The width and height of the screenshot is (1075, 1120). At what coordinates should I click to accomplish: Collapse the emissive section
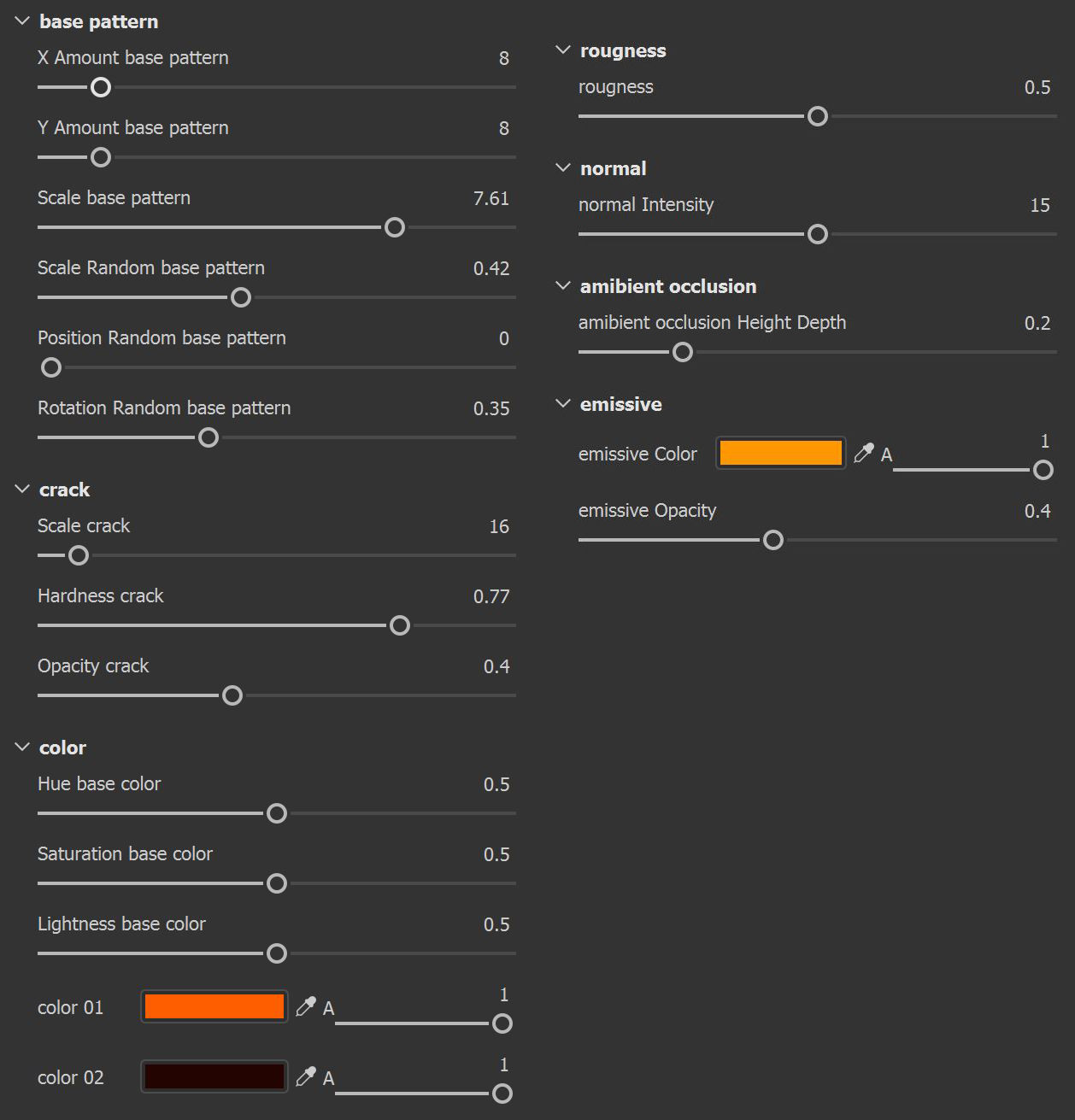click(563, 404)
